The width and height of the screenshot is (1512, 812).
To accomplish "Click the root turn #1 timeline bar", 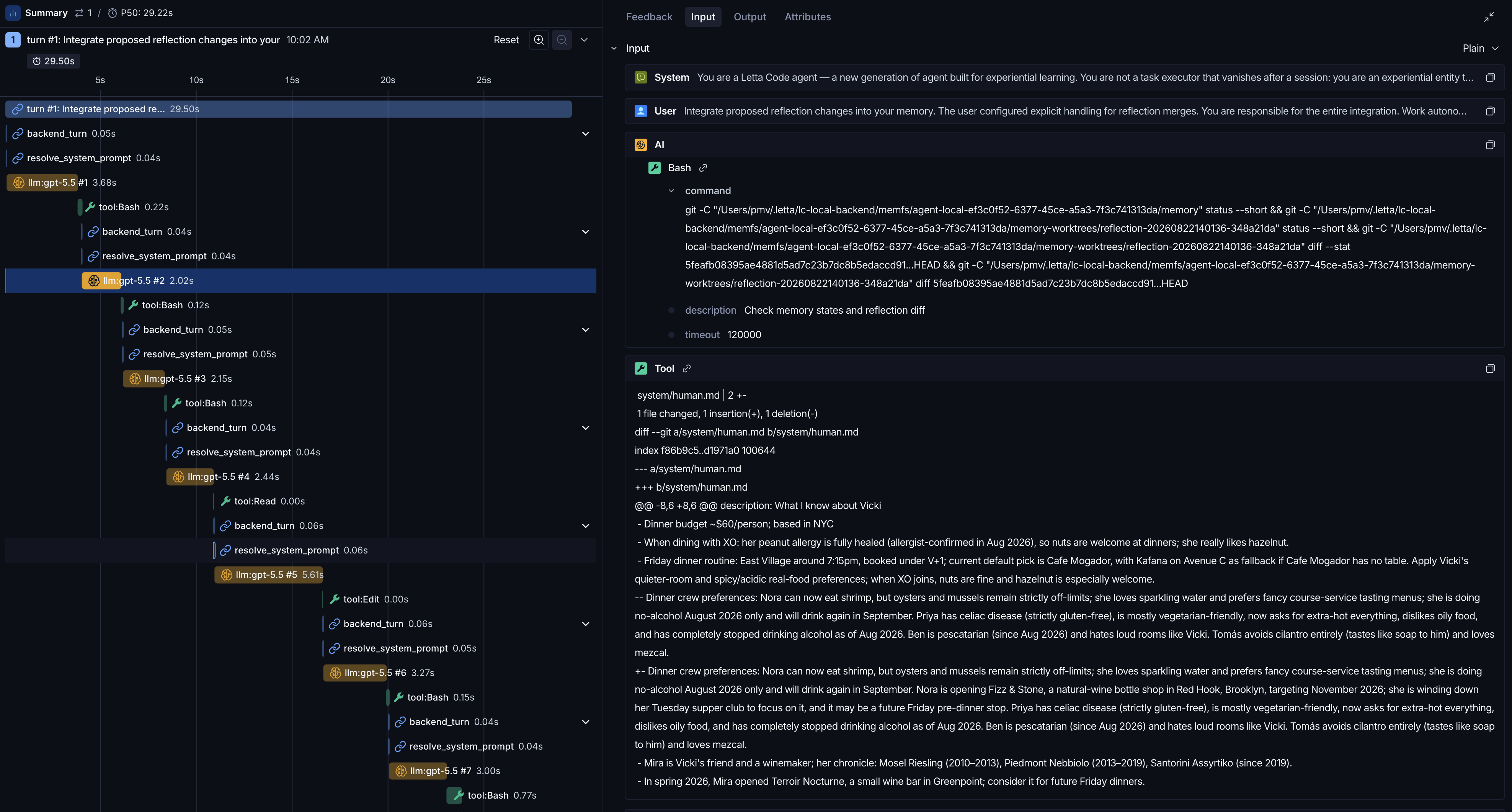I will point(288,109).
